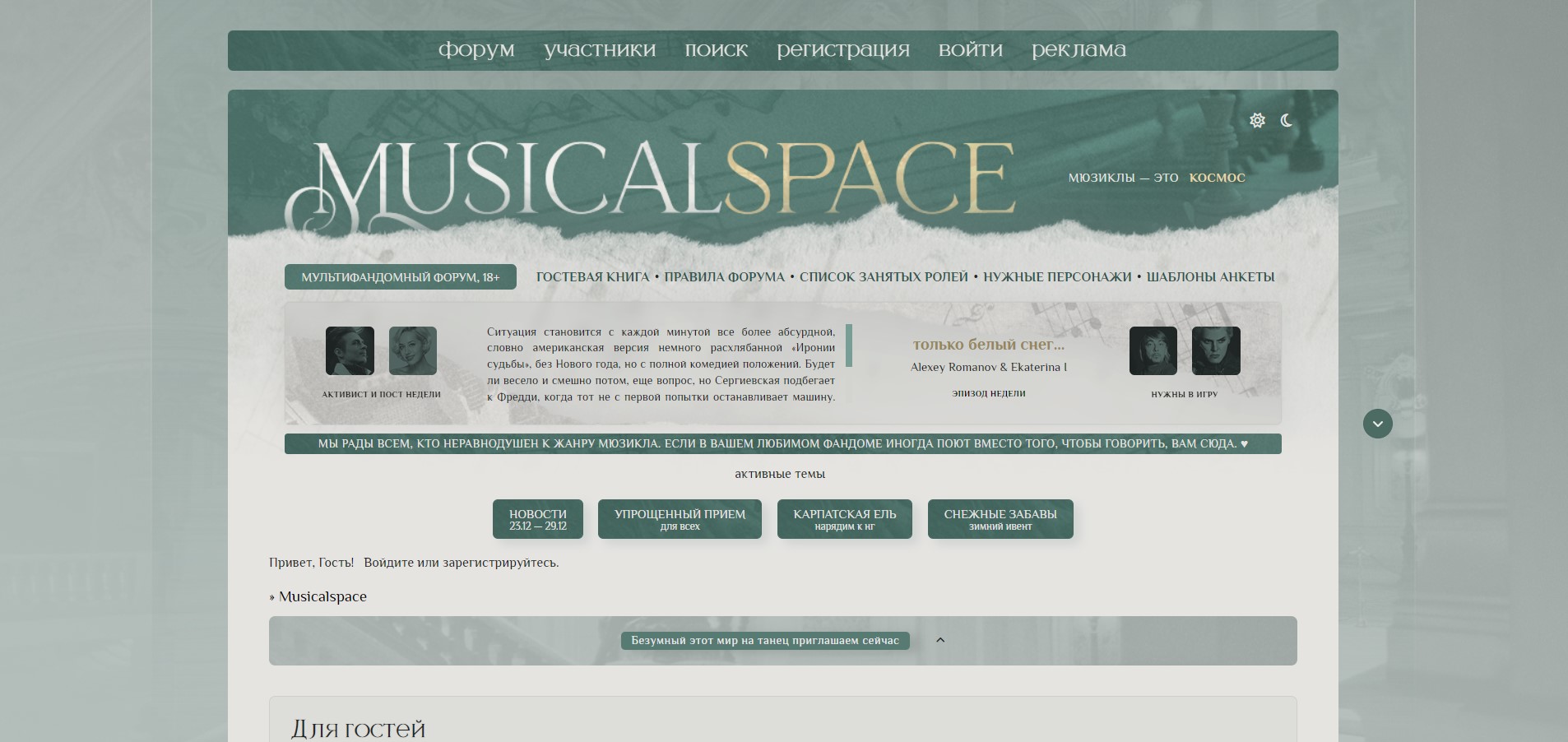Image resolution: width=1568 pixels, height=742 pixels.
Task: Open the поиск menu item
Action: [x=717, y=49]
